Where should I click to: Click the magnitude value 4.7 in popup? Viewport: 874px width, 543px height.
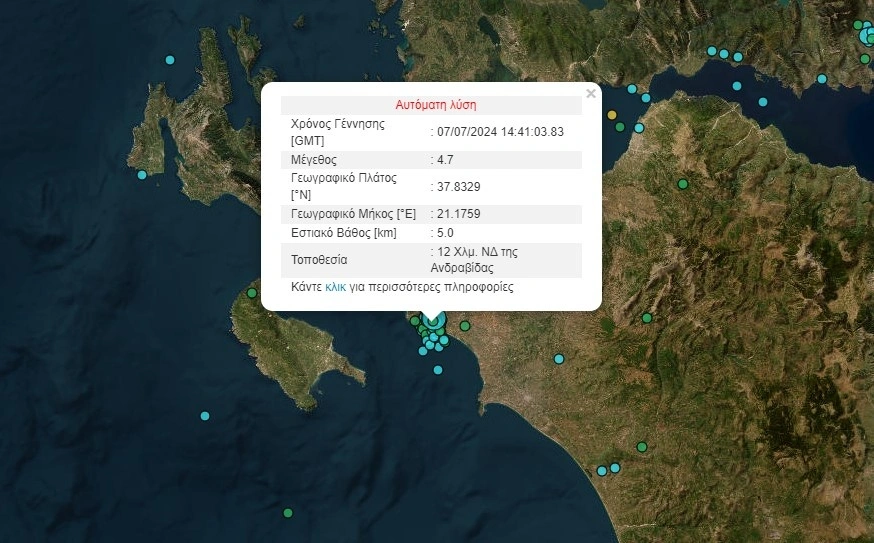[x=445, y=159]
